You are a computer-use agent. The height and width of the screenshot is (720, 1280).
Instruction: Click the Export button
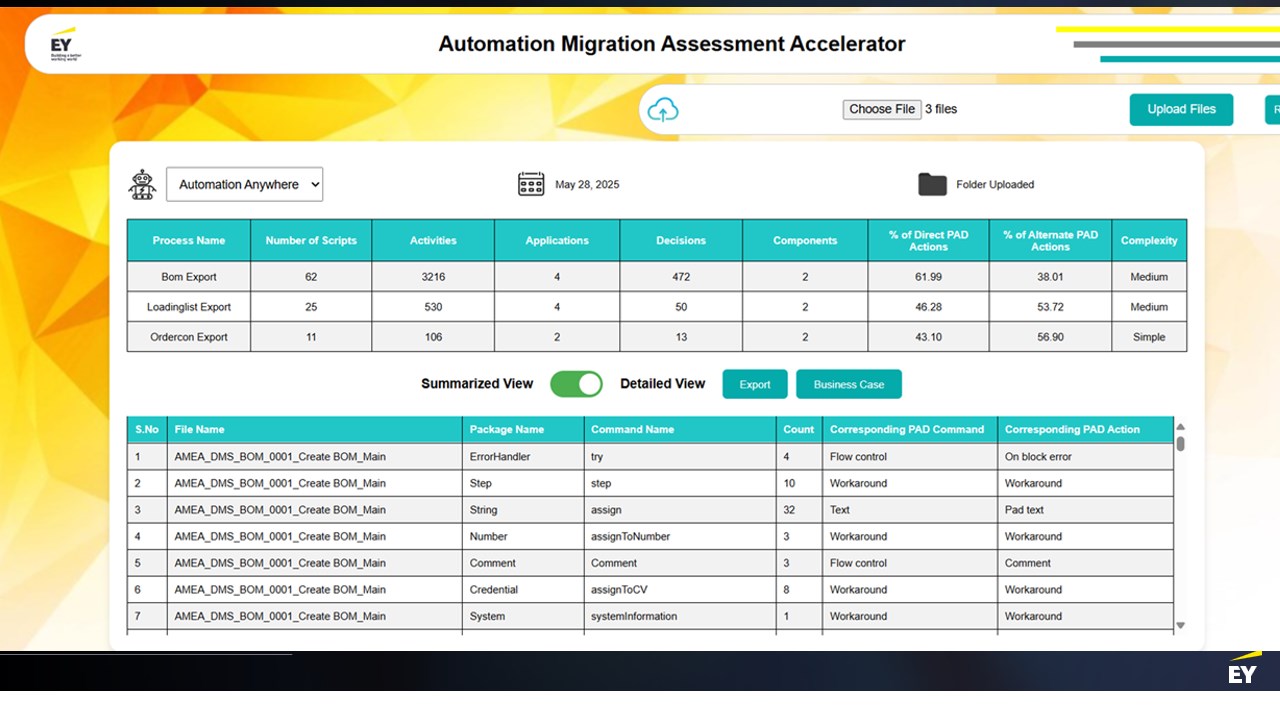click(755, 384)
